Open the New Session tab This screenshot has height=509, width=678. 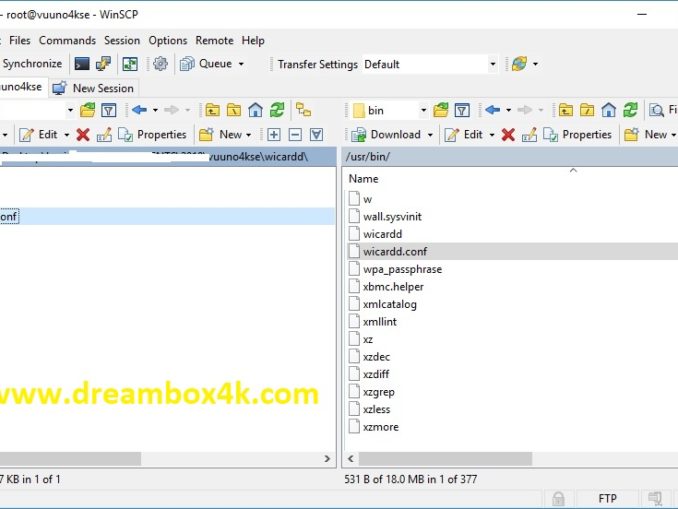93,88
